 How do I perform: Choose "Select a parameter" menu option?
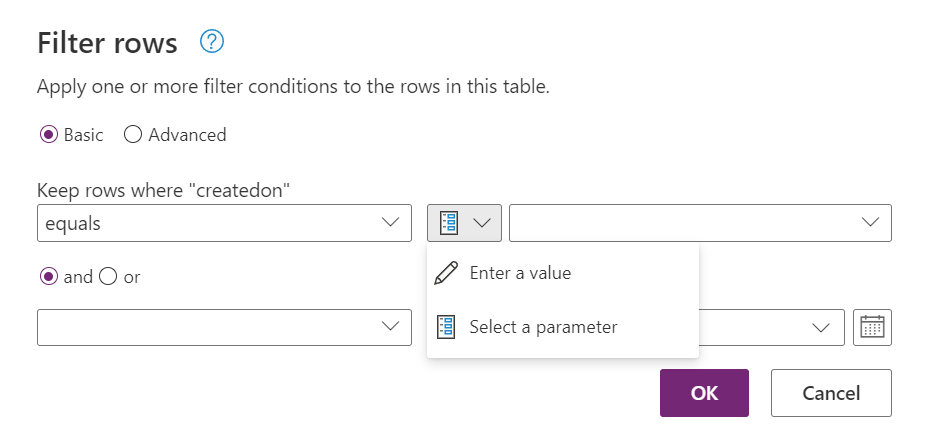543,327
